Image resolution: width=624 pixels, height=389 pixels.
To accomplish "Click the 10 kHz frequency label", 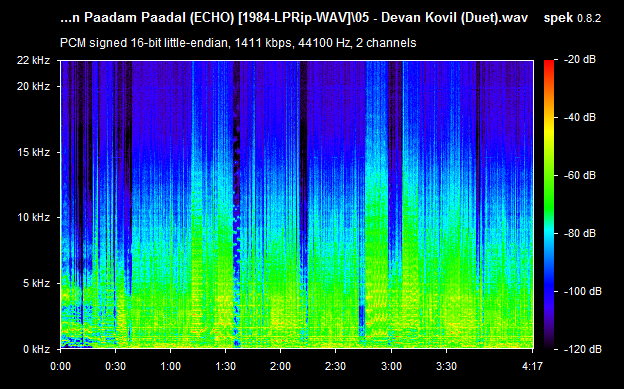I will (33, 217).
